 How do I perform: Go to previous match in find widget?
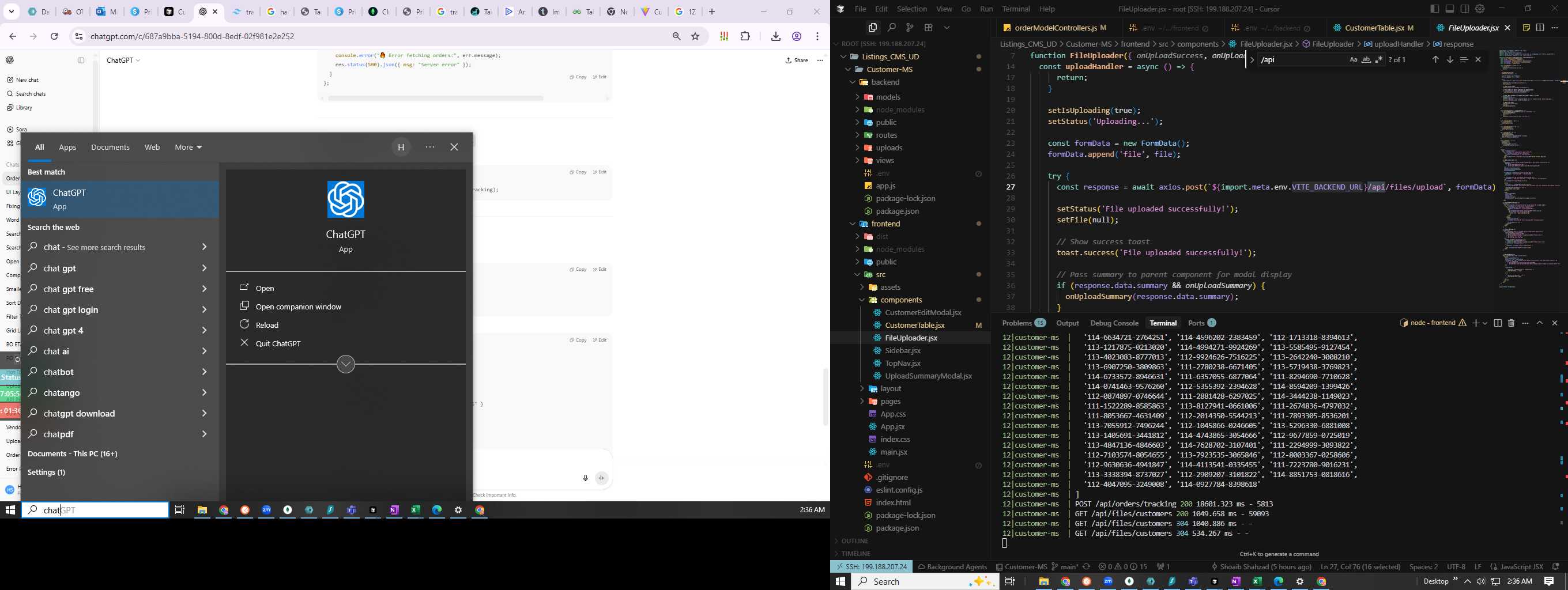tap(1435, 59)
